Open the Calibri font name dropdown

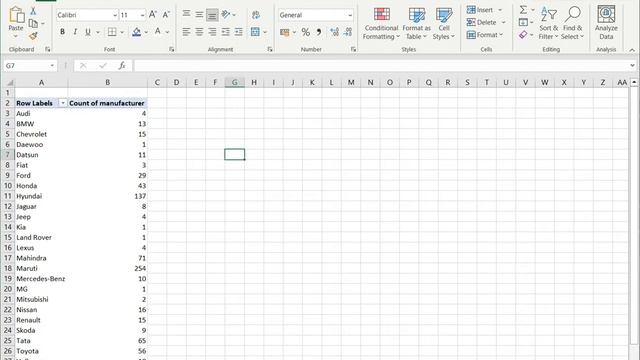coord(115,15)
